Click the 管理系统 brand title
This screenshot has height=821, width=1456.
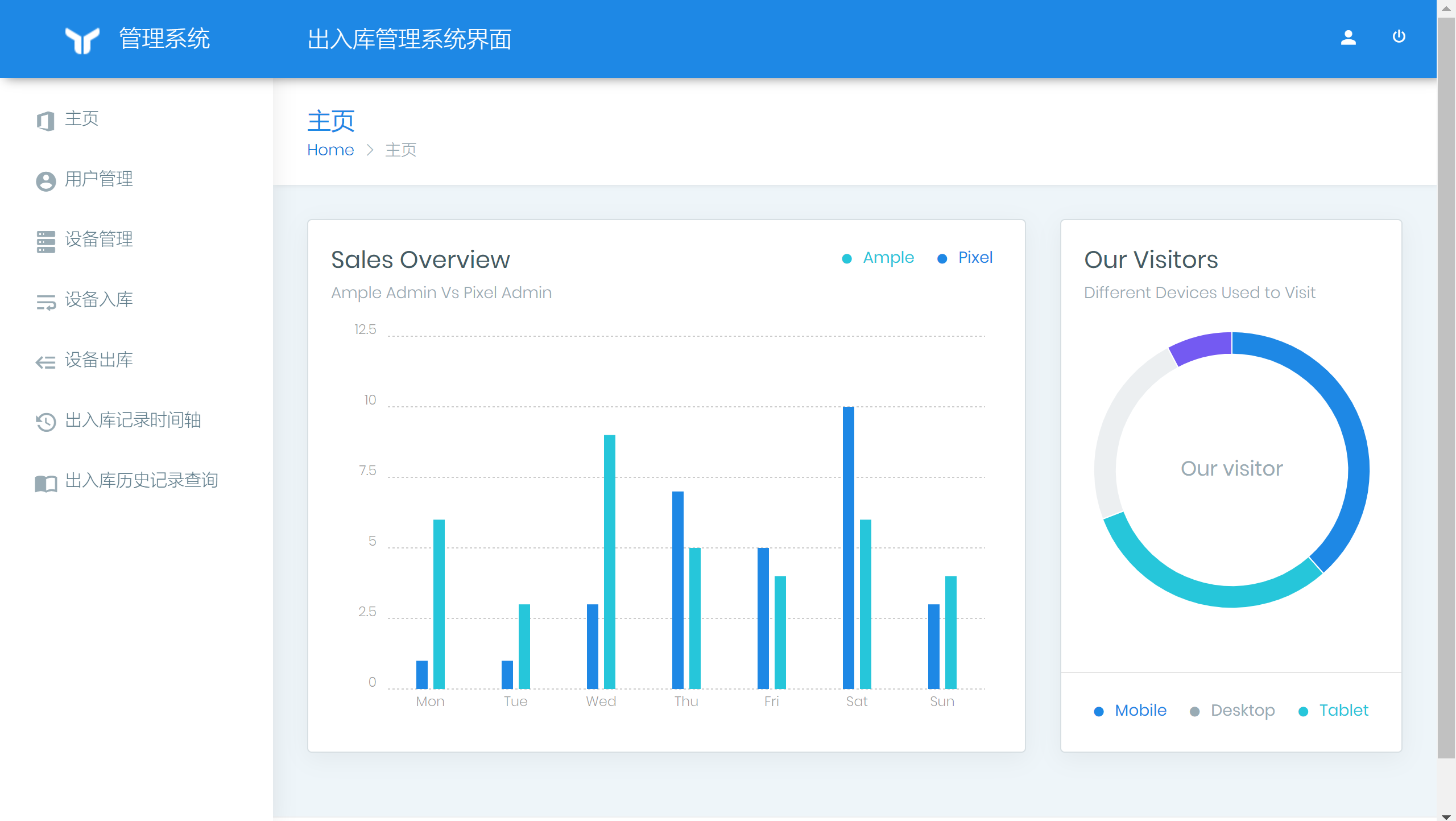click(164, 39)
